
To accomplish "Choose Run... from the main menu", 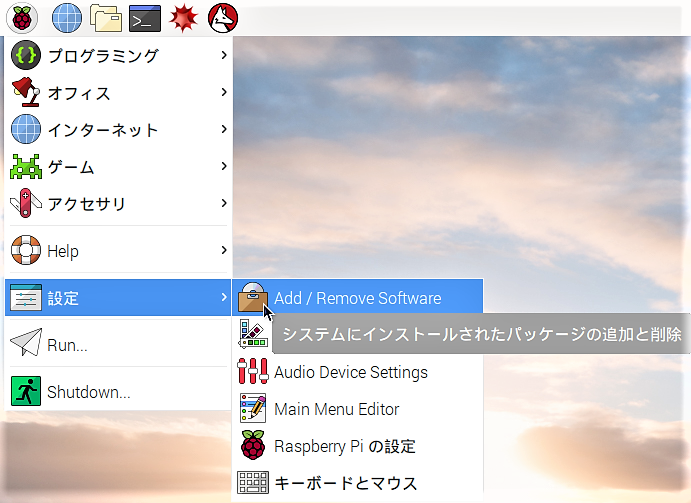I will coord(118,343).
